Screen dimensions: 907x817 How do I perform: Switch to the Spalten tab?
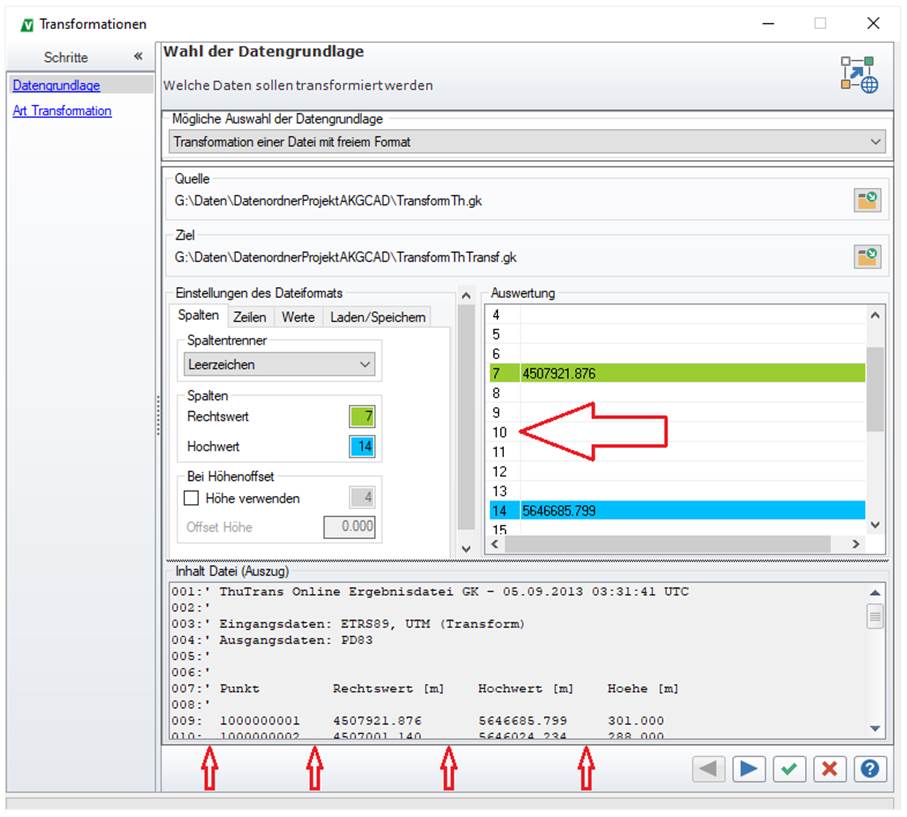click(x=198, y=315)
